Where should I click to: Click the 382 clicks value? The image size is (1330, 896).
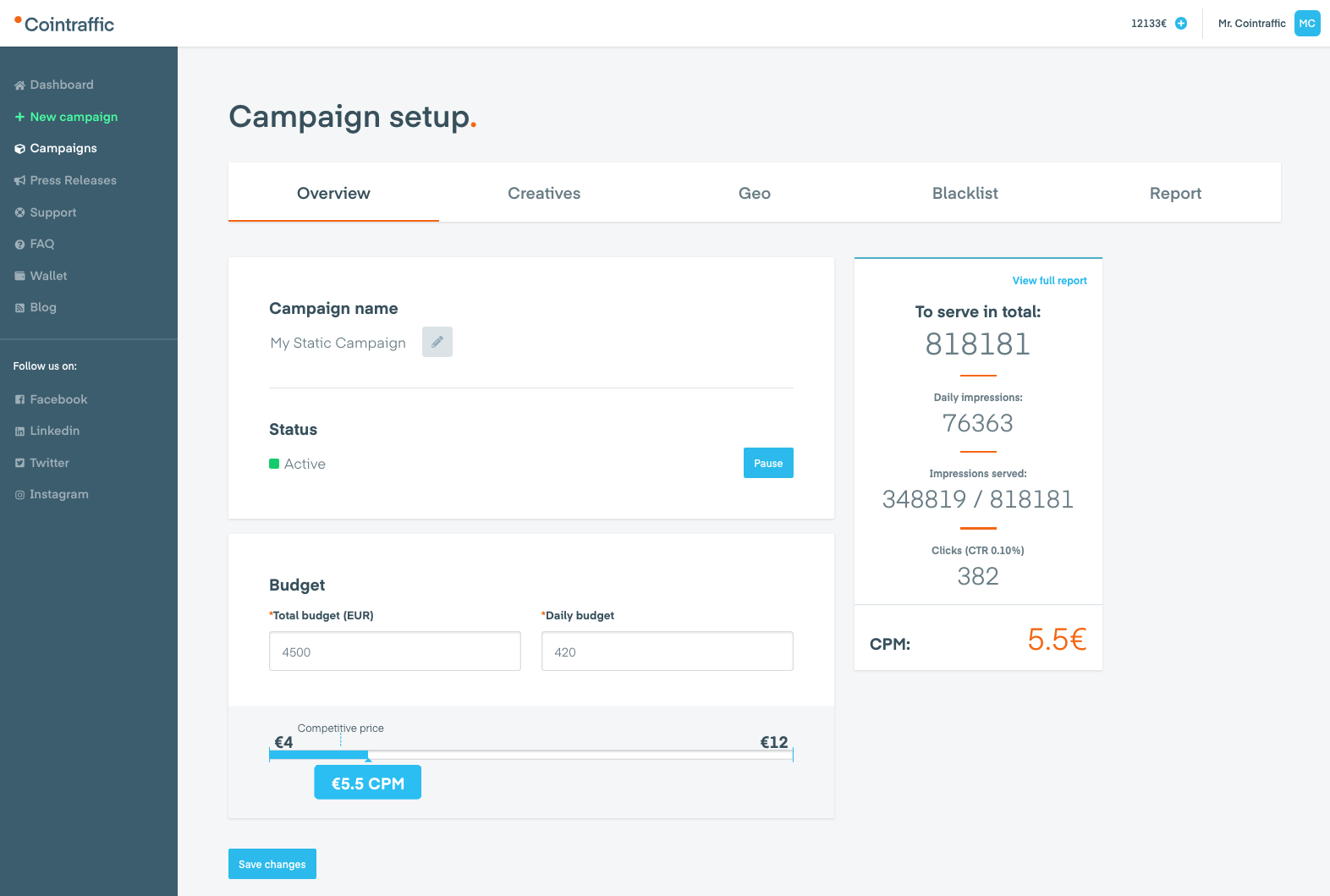pos(978,576)
